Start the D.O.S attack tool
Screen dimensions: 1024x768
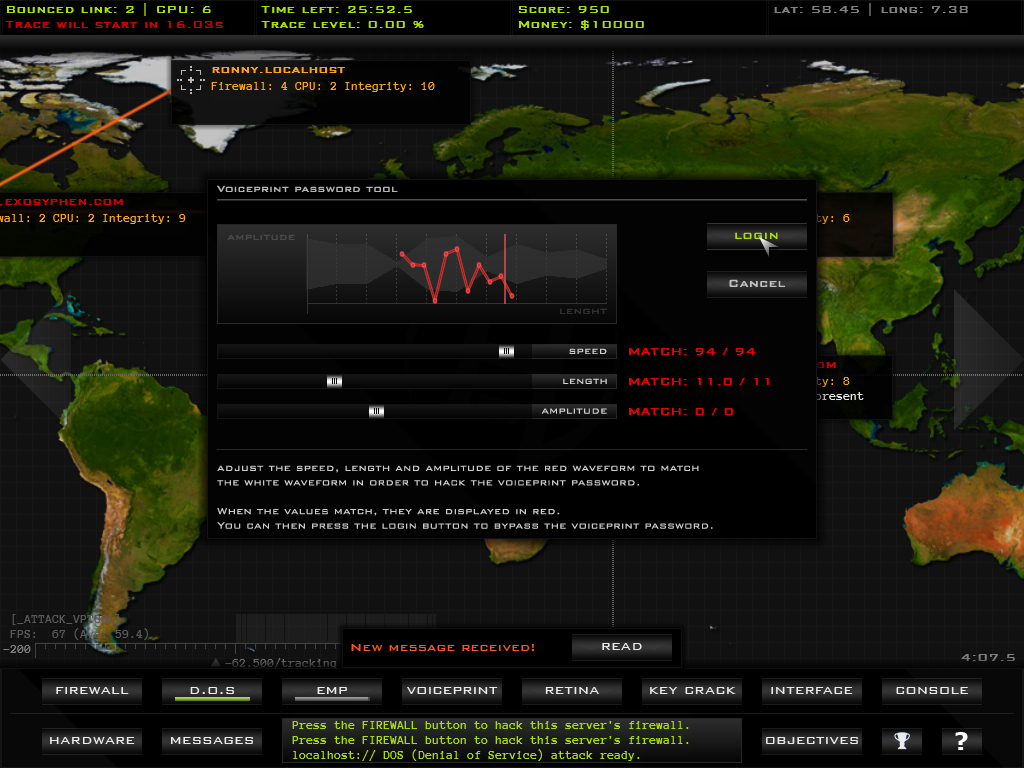[211, 691]
